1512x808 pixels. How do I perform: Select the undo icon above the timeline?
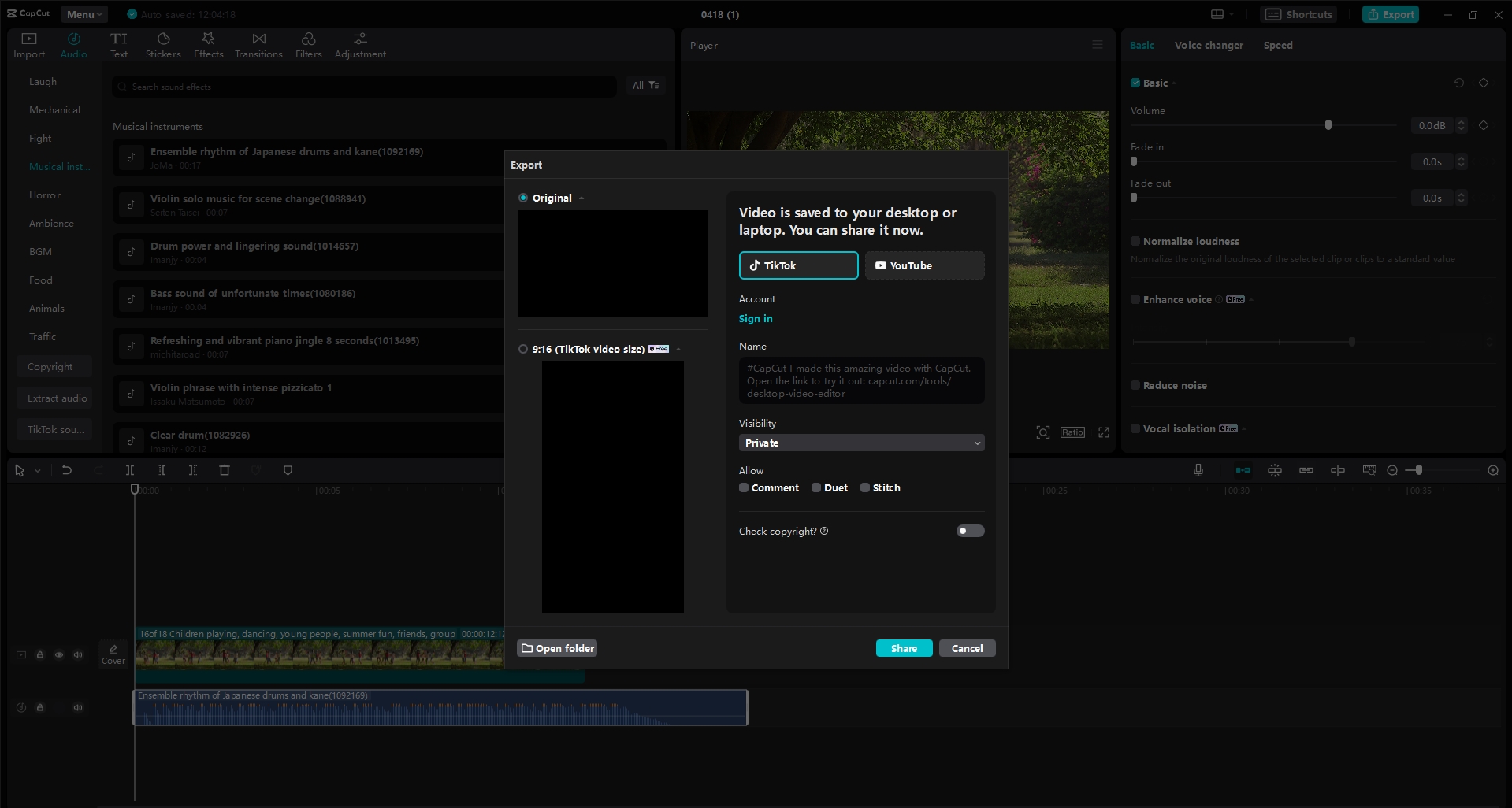coord(67,470)
